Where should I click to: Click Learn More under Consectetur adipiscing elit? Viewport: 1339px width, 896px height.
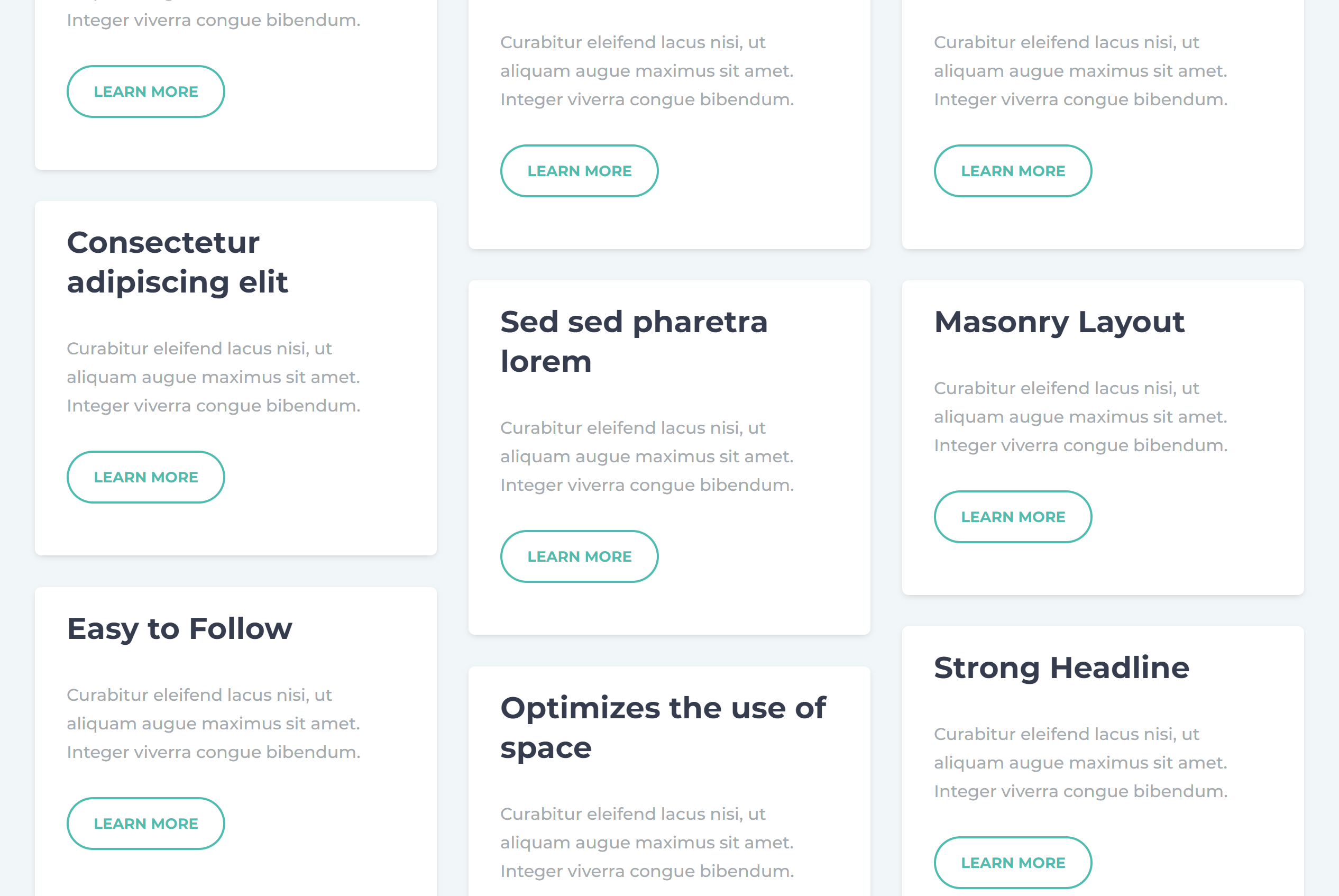(145, 477)
